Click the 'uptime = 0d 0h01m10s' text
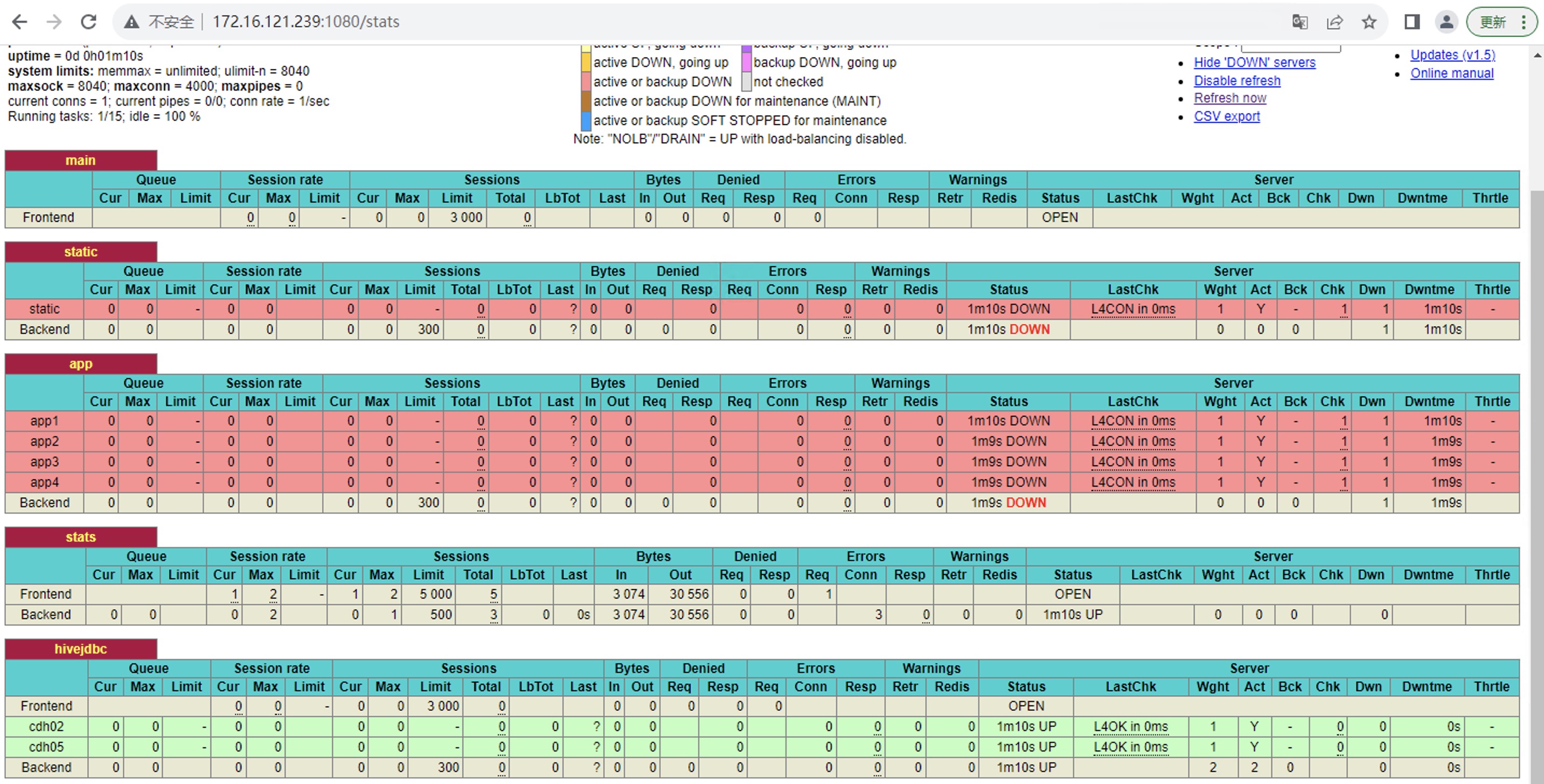The width and height of the screenshot is (1544, 784). tap(75, 55)
